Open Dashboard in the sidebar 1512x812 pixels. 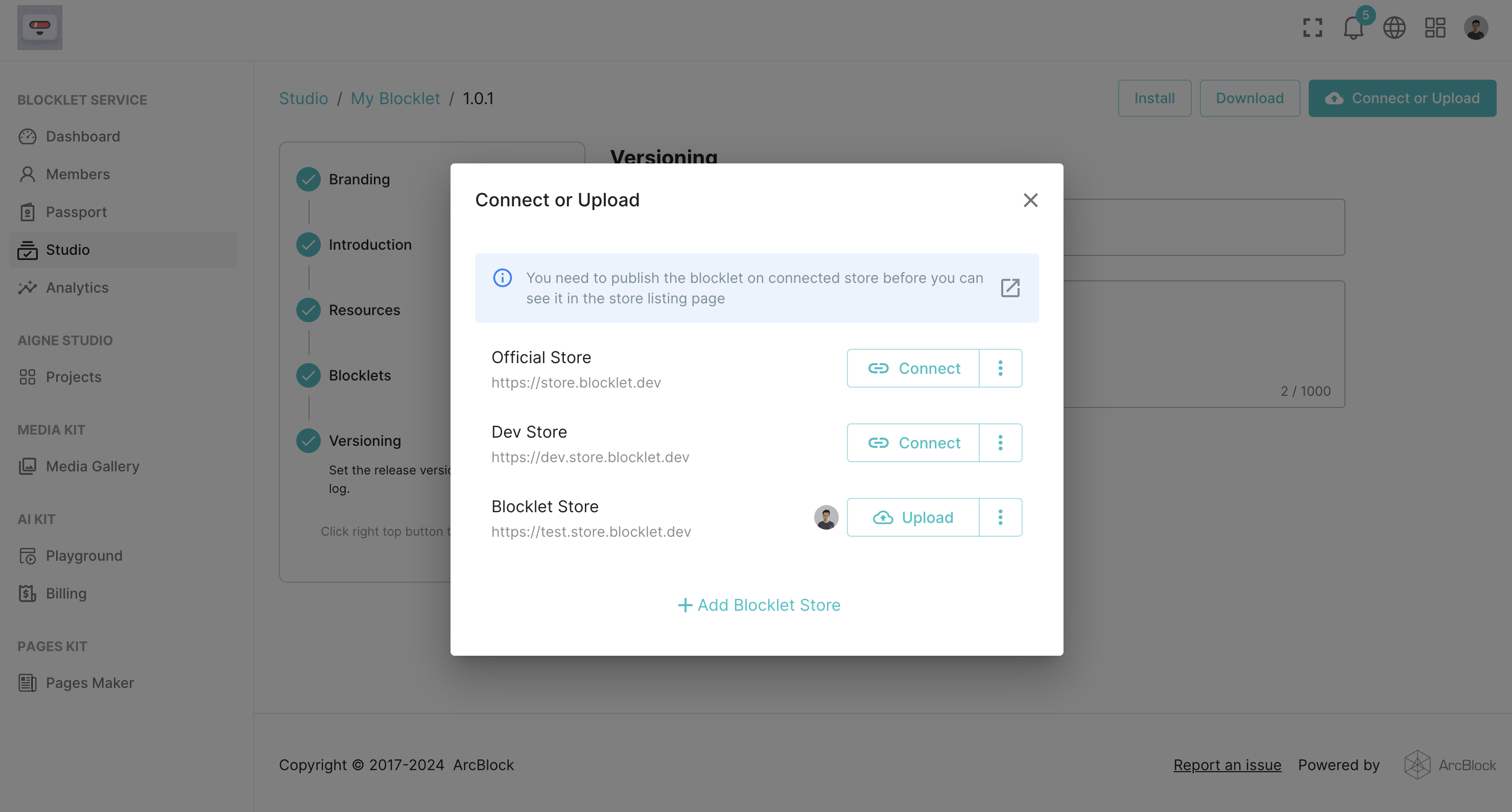123,137
